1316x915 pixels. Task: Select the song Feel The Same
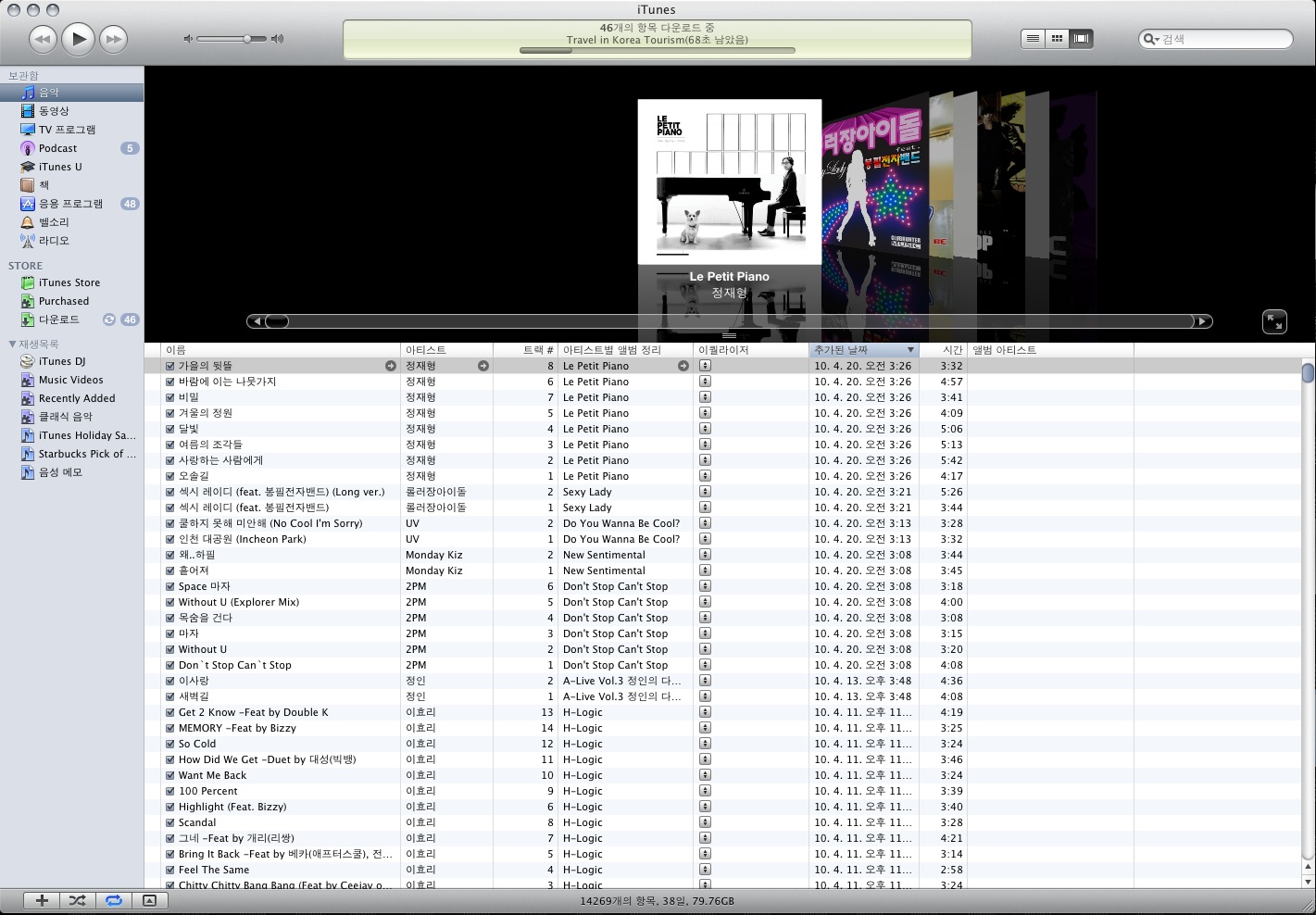[214, 870]
